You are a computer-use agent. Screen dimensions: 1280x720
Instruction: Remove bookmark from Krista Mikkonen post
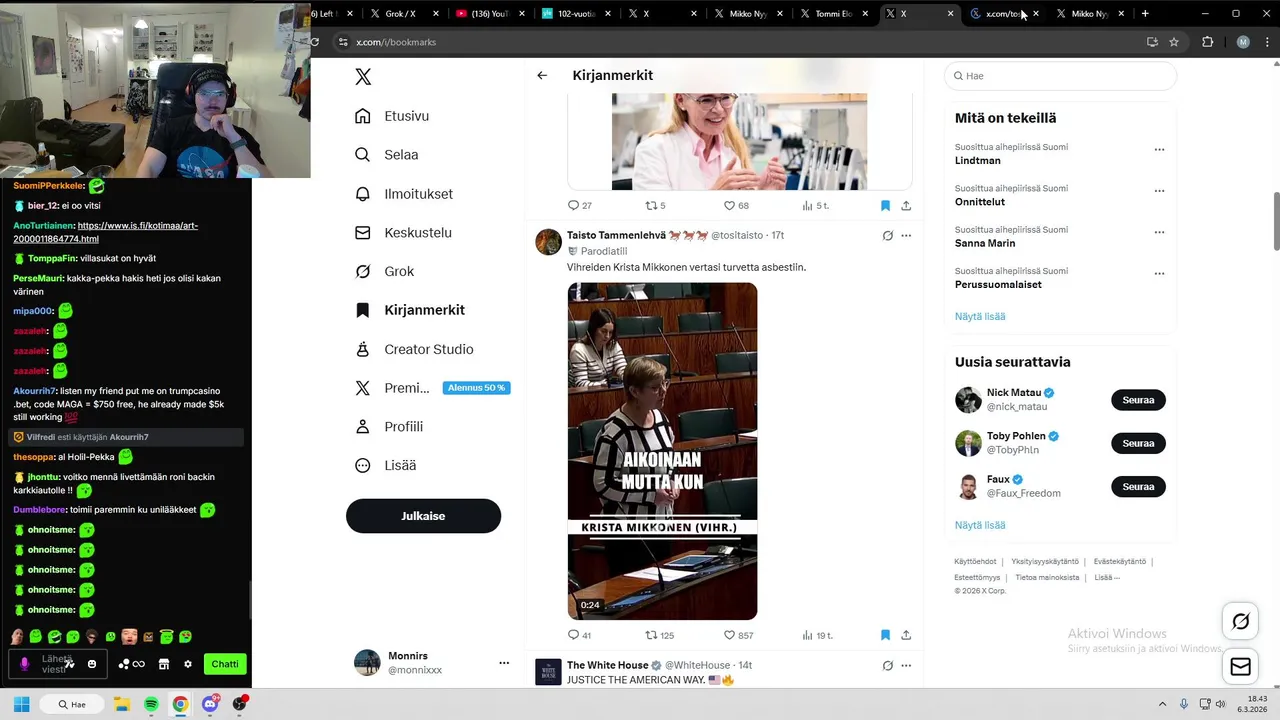tap(885, 635)
